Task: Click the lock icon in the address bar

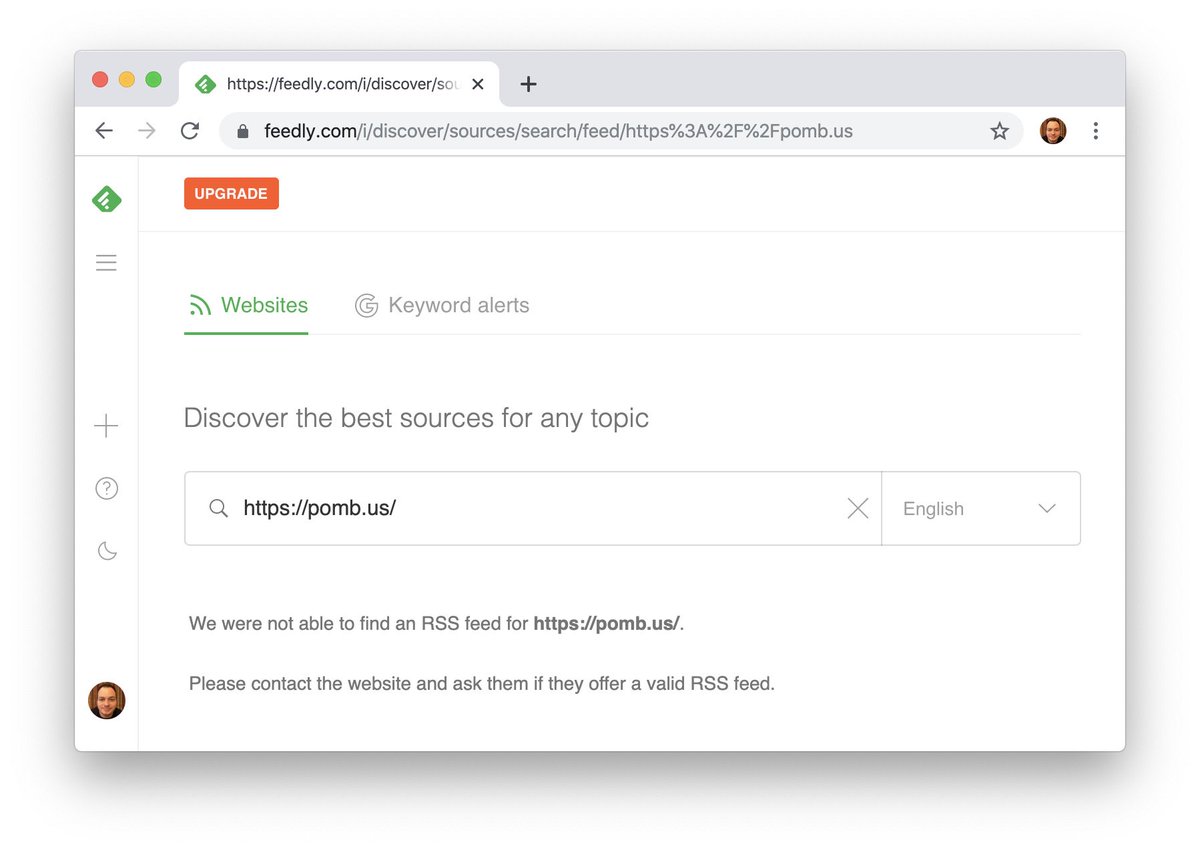Action: [241, 131]
